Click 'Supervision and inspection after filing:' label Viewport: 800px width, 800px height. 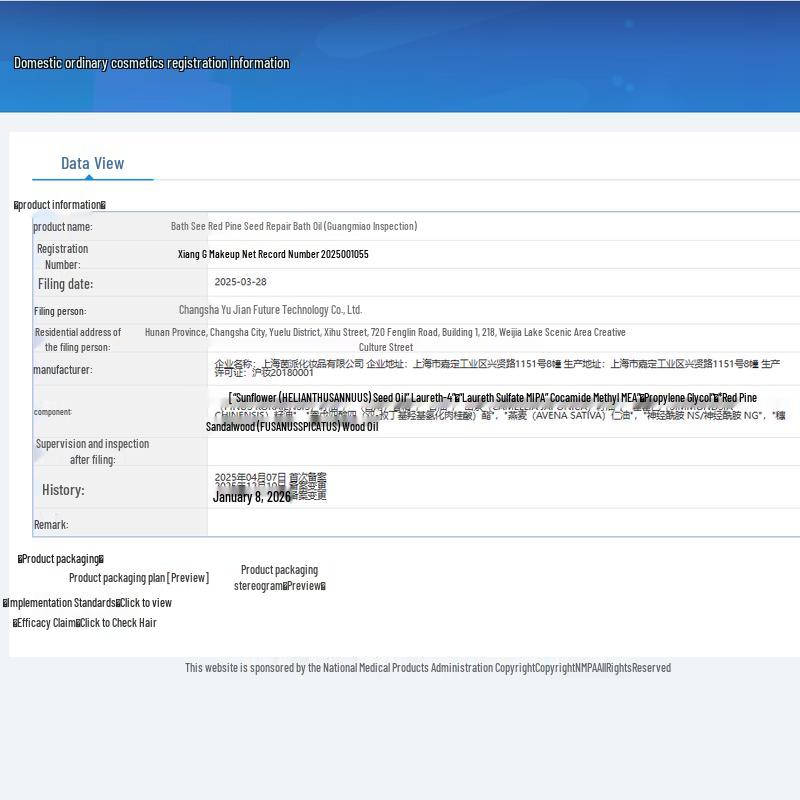point(92,452)
